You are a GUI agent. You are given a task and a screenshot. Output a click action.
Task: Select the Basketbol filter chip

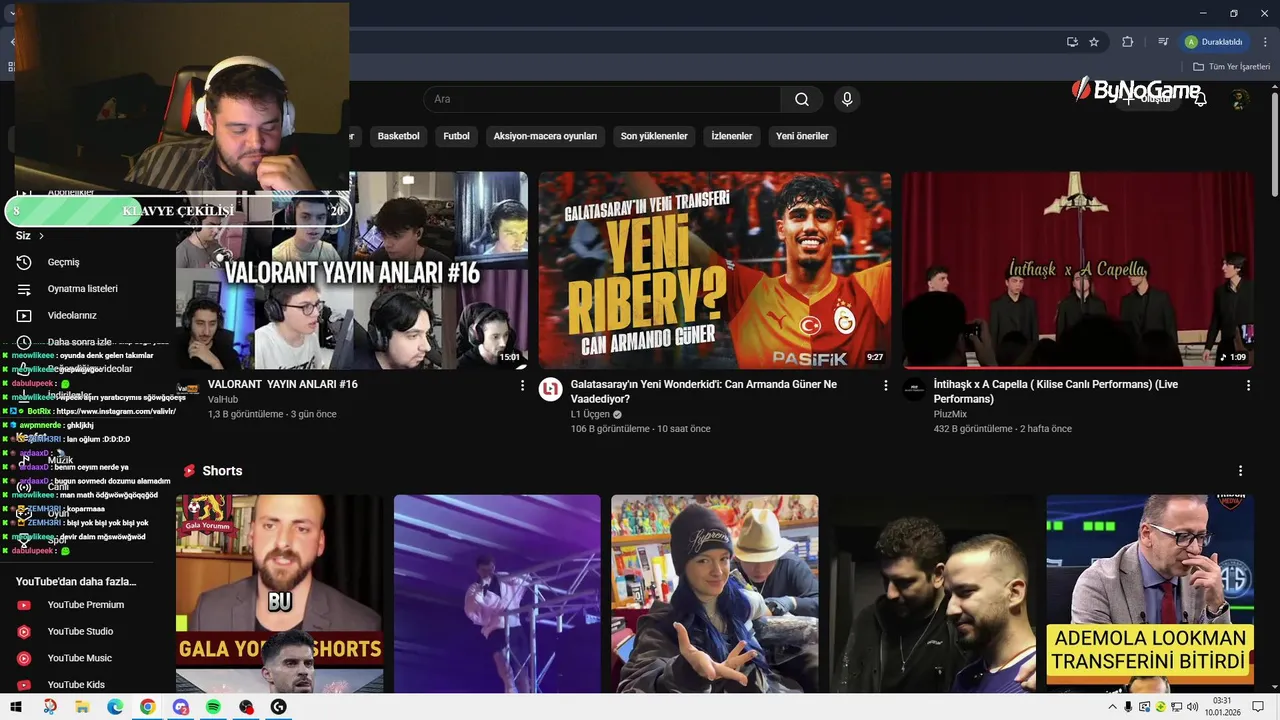(x=398, y=136)
